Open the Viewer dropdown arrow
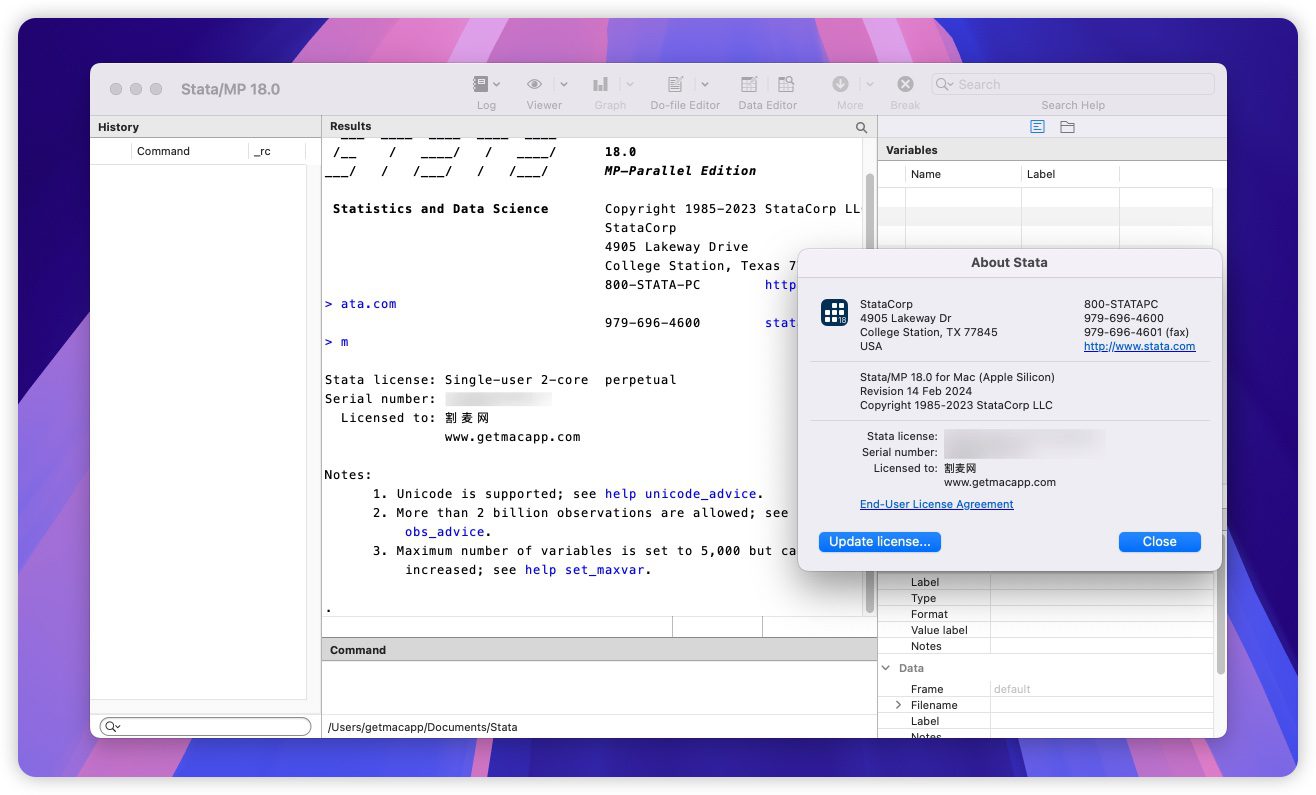 pos(563,85)
